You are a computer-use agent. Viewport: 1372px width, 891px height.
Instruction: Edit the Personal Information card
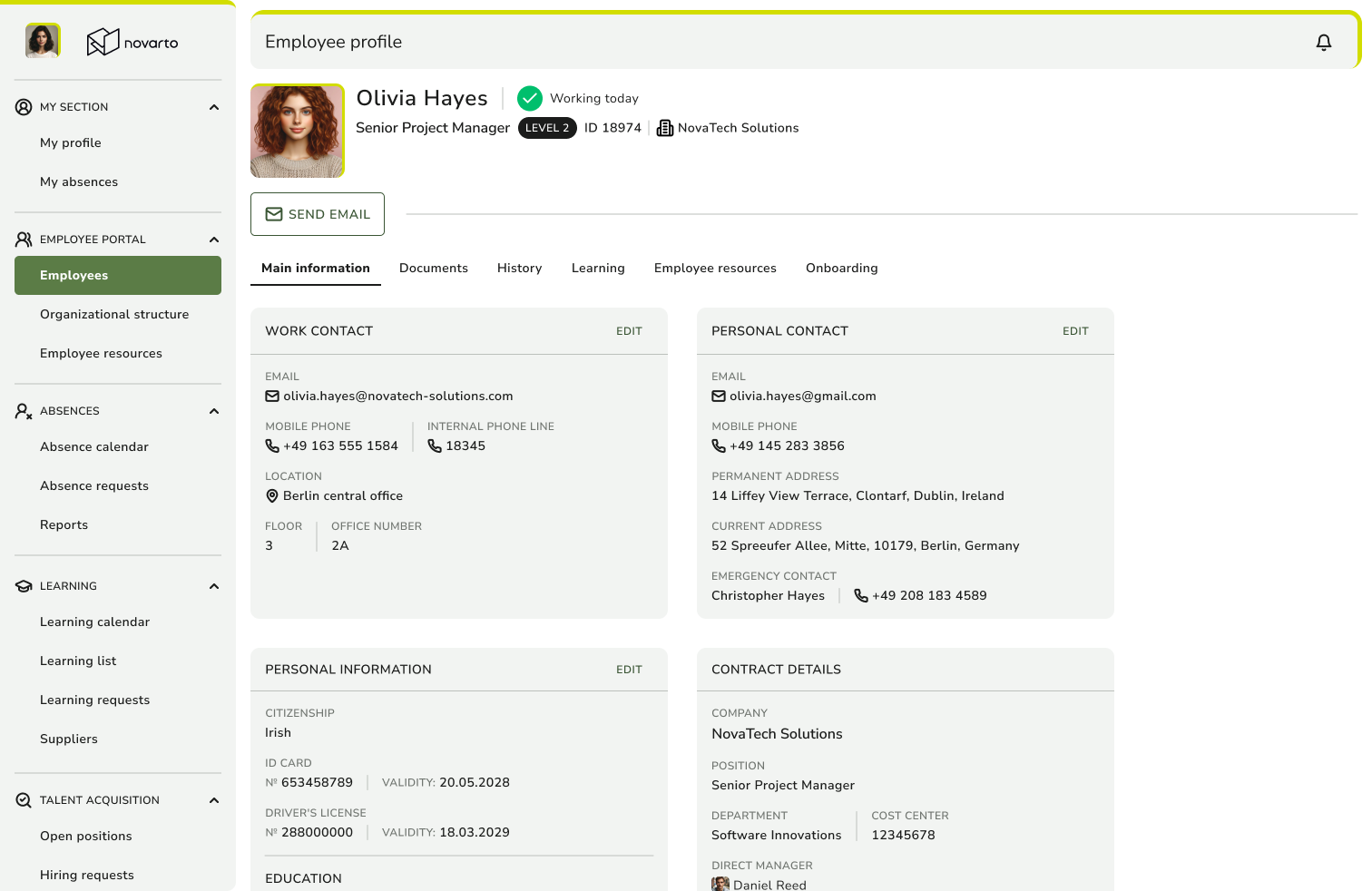click(629, 670)
